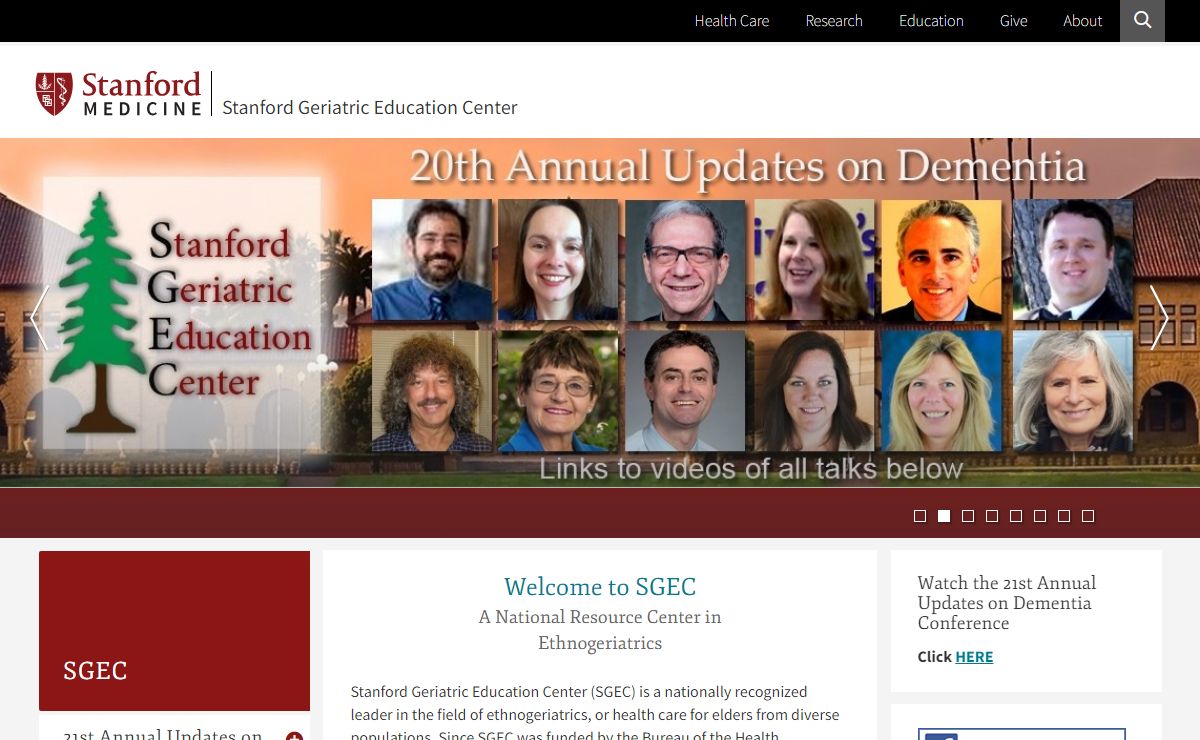
Task: Open the Education menu
Action: click(931, 20)
